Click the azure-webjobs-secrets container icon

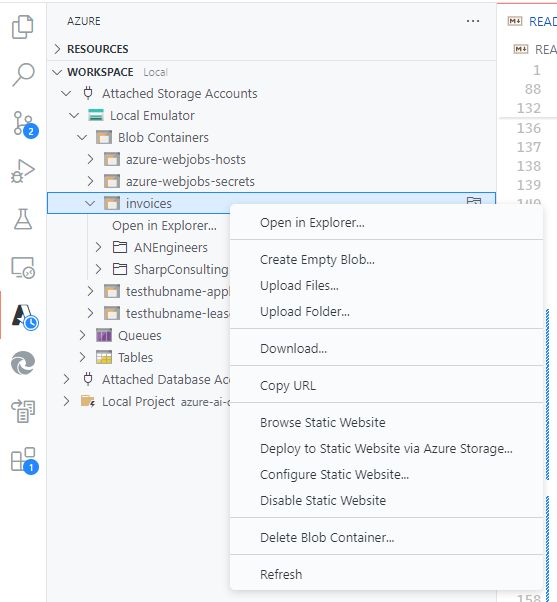(x=112, y=181)
